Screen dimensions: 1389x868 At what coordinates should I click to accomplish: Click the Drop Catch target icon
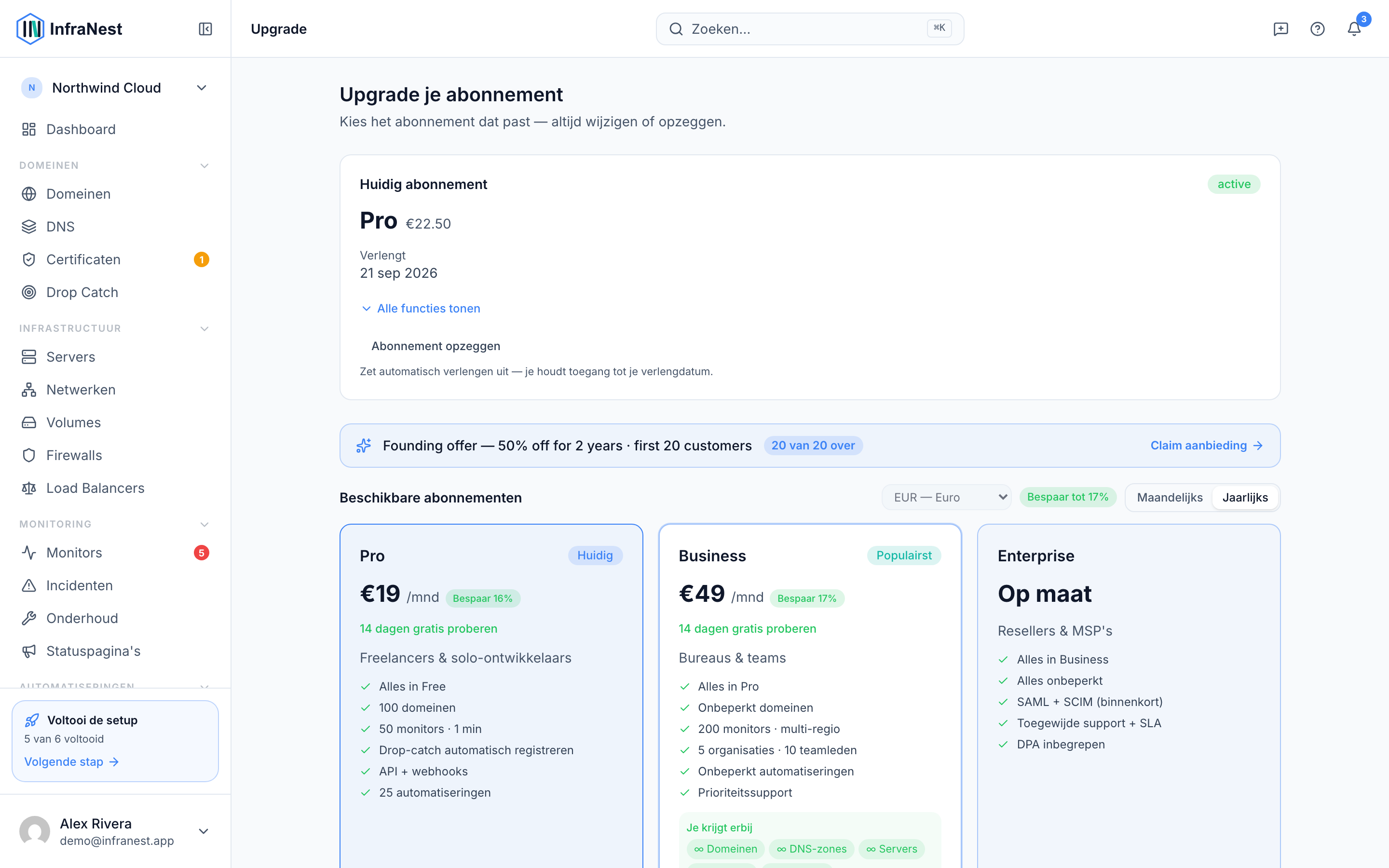[29, 292]
